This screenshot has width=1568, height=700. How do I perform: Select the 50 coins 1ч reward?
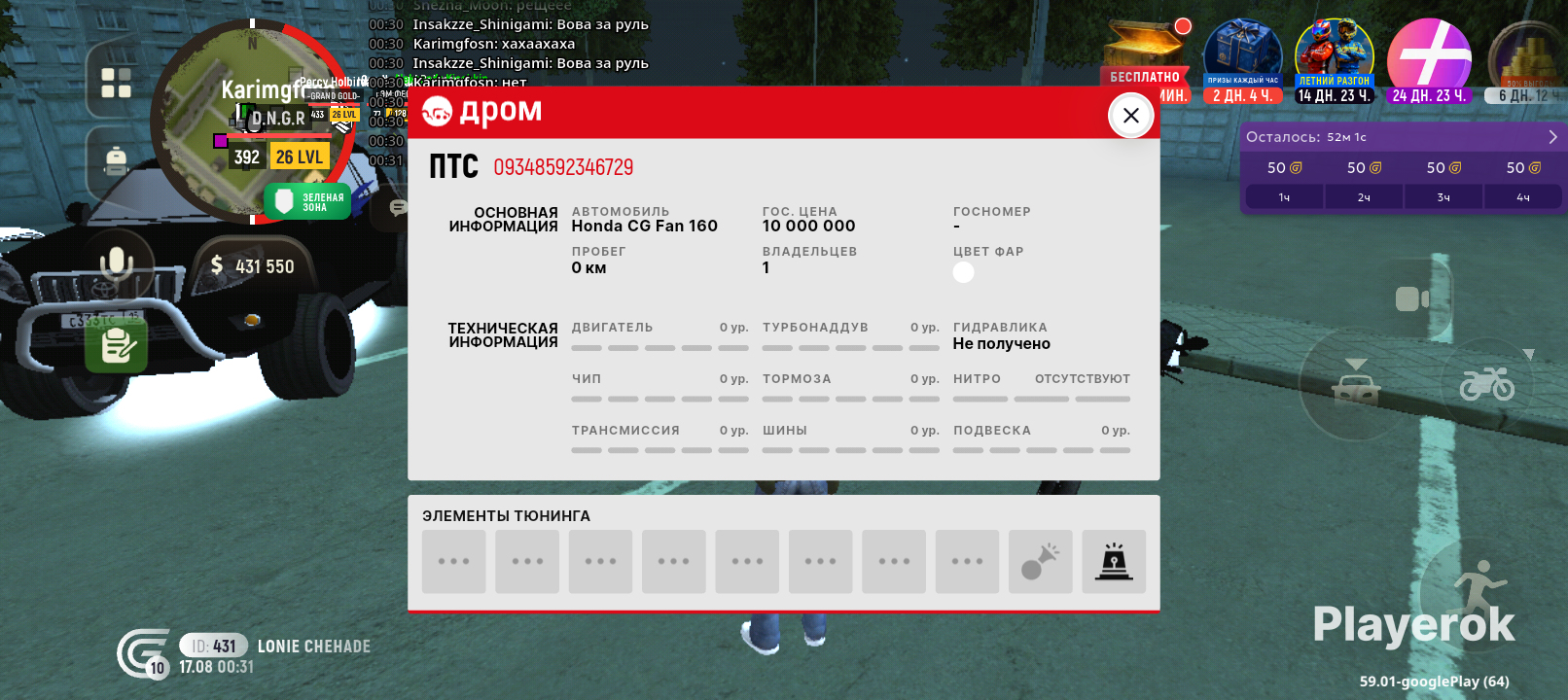pos(1284,181)
